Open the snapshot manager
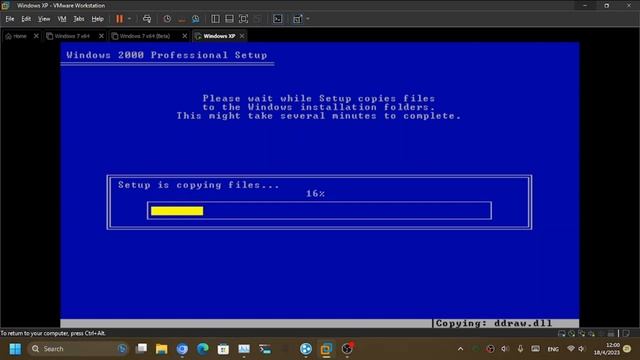 coord(196,19)
